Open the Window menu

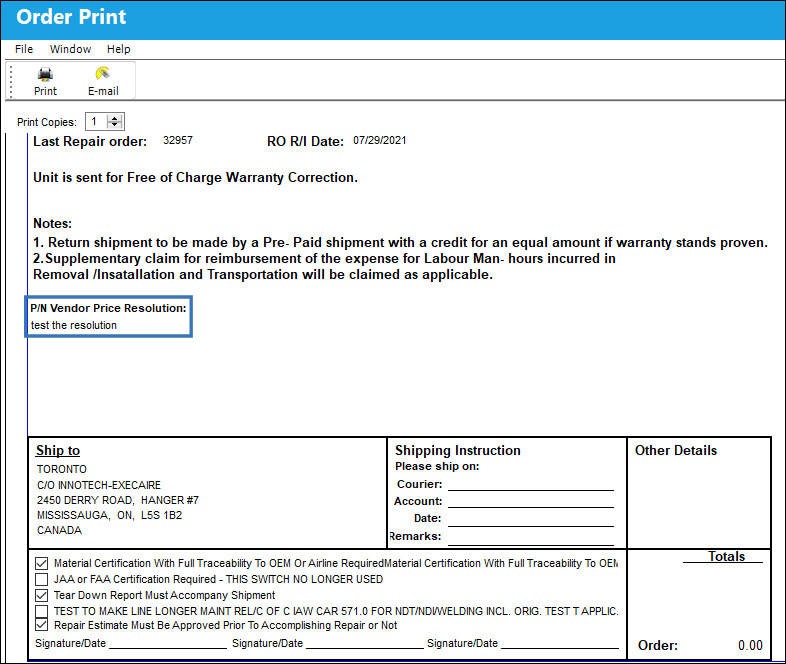pos(70,49)
